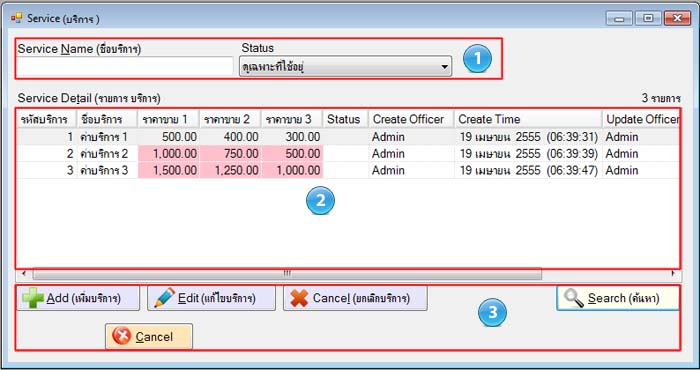Click the Search (ค้นหา) button

point(617,298)
